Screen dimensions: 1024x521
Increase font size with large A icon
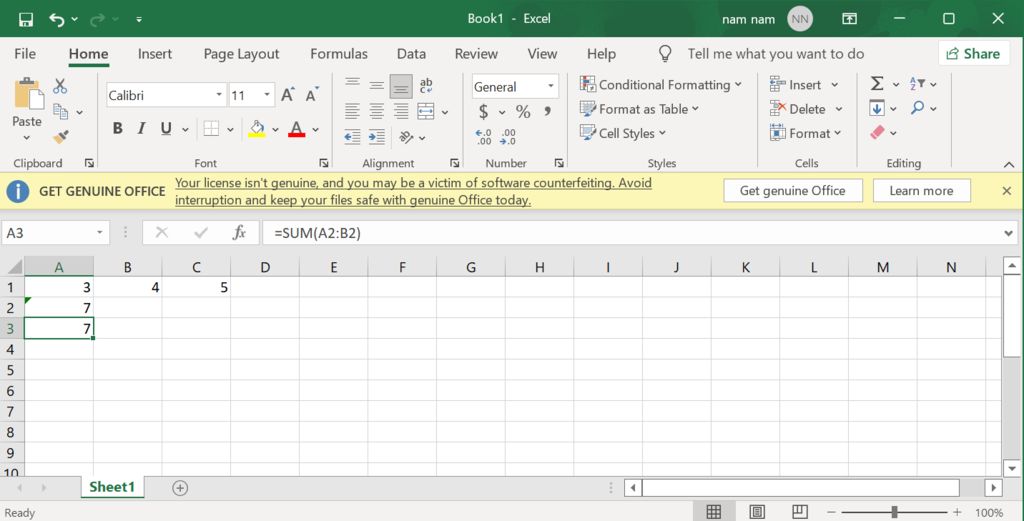pos(287,95)
